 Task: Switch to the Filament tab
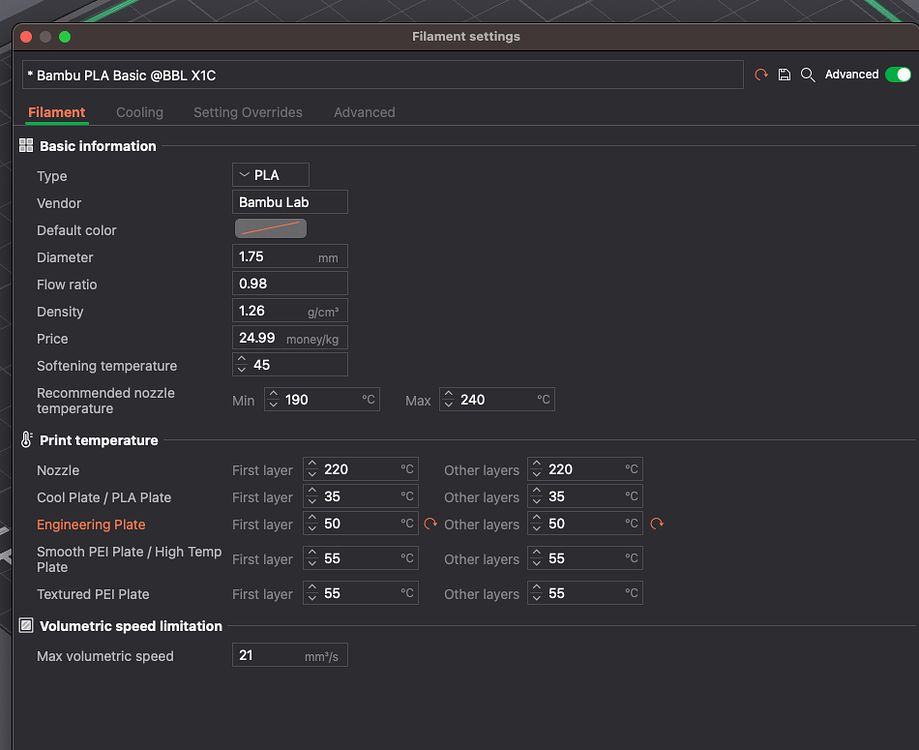pos(57,112)
